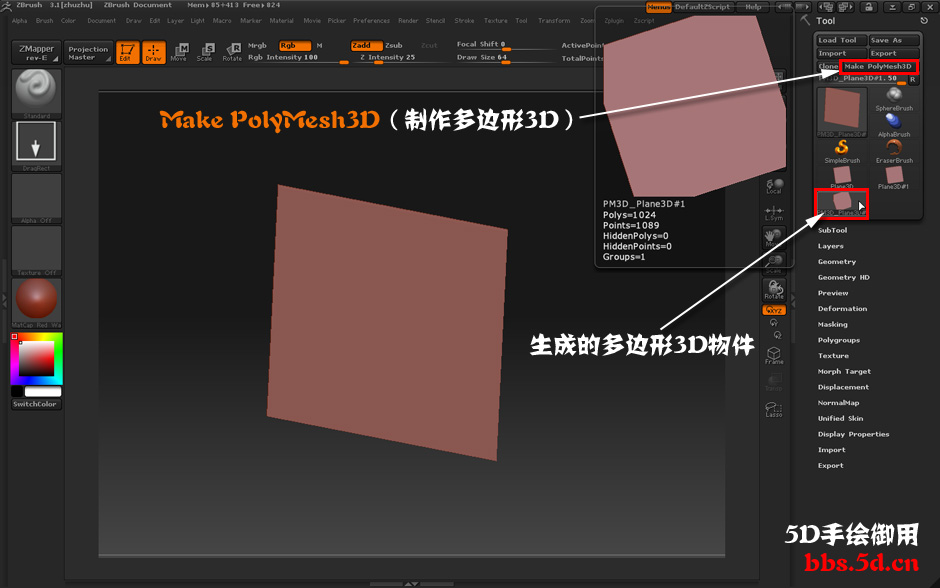
Task: Open the MatCap Red Wax material selector
Action: [37, 303]
